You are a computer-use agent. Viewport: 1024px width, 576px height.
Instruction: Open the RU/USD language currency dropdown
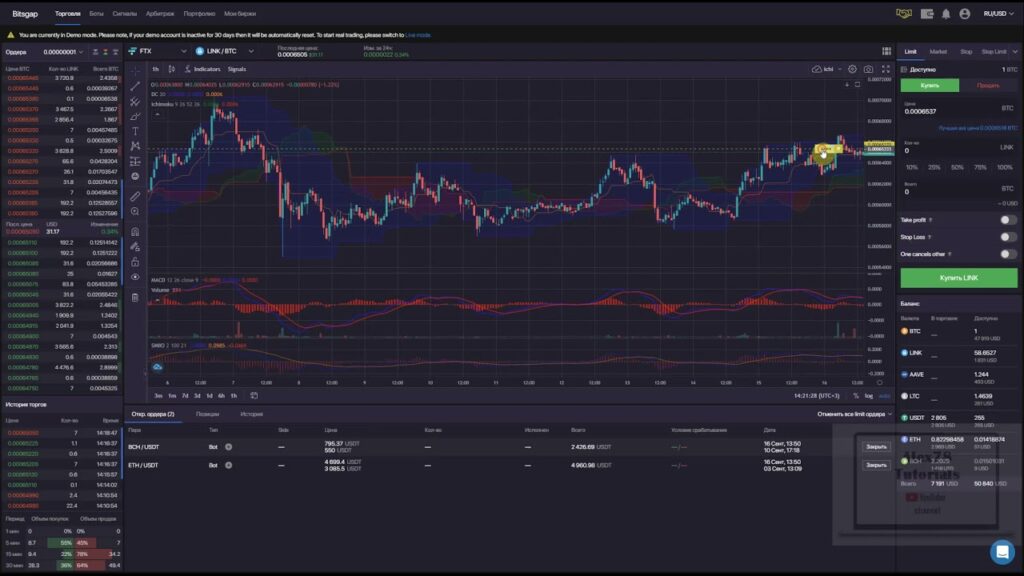pos(997,14)
